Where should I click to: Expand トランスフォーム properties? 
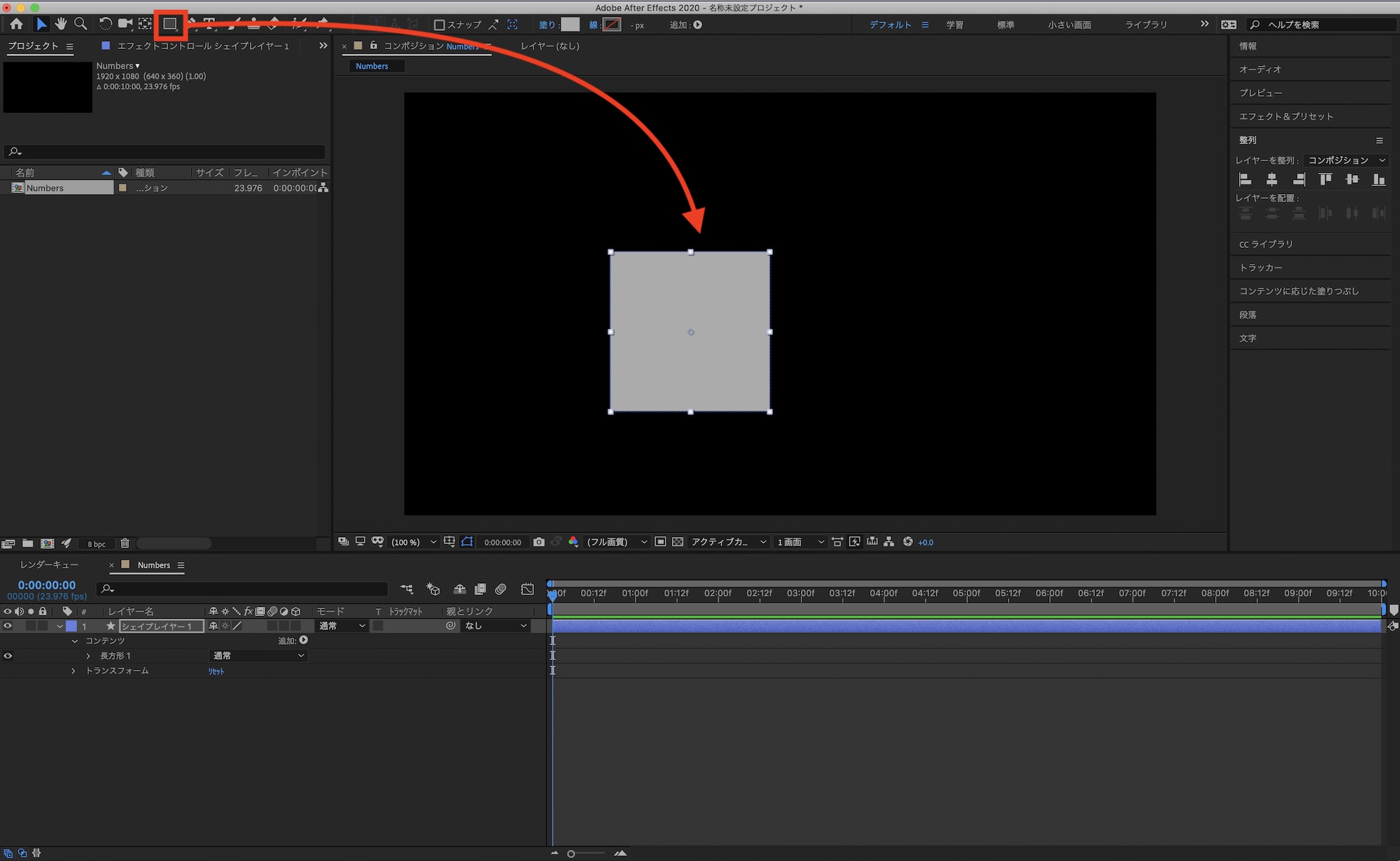(73, 671)
